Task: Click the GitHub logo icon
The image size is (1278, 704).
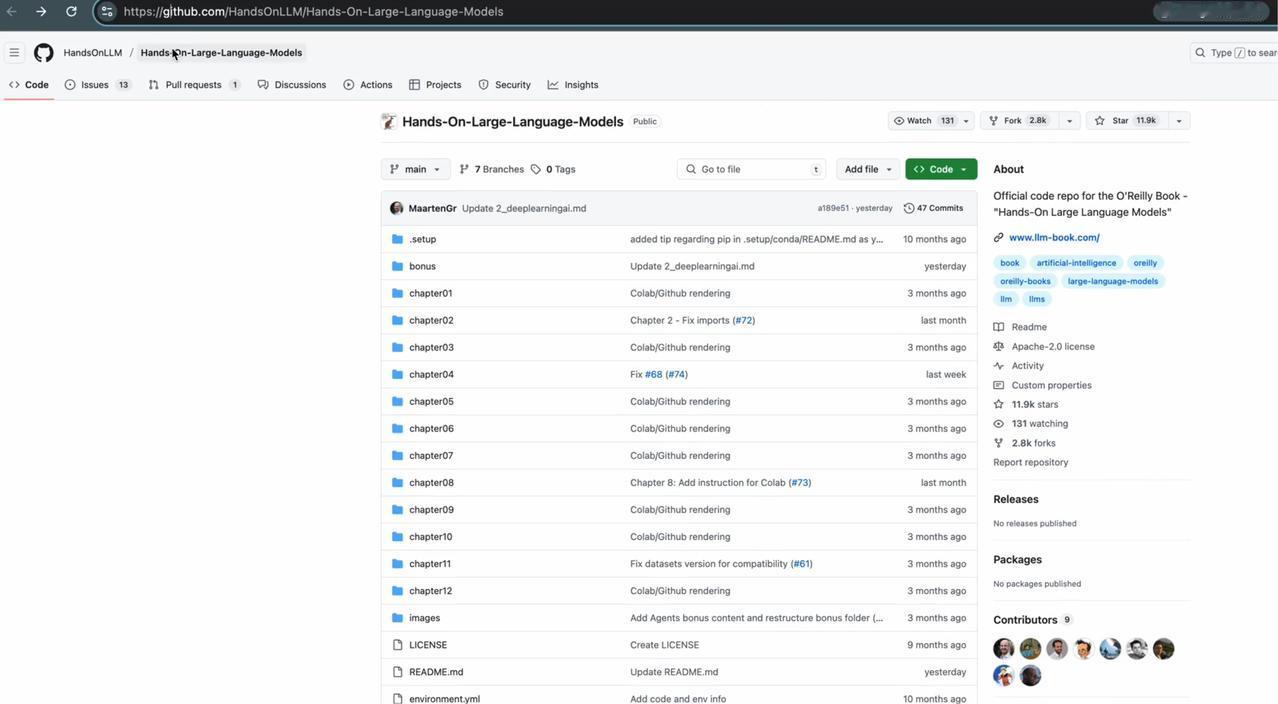Action: [x=43, y=53]
